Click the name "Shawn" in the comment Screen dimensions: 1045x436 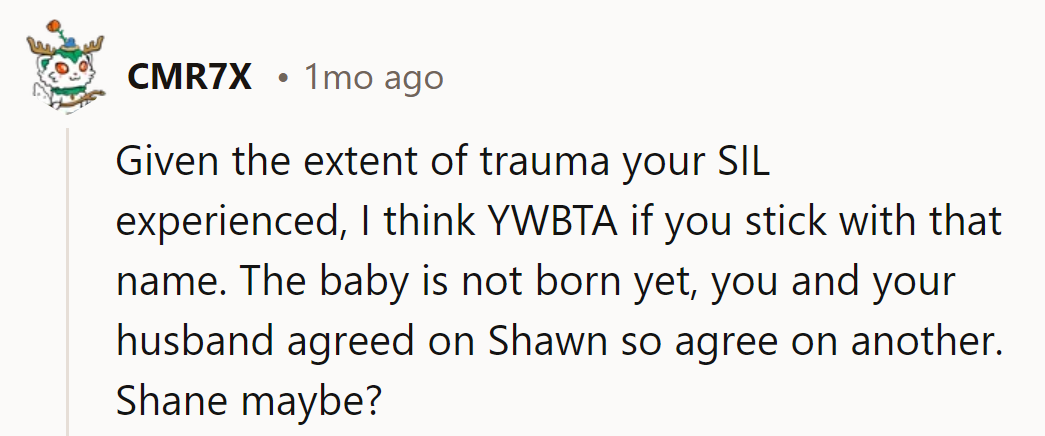tap(547, 341)
